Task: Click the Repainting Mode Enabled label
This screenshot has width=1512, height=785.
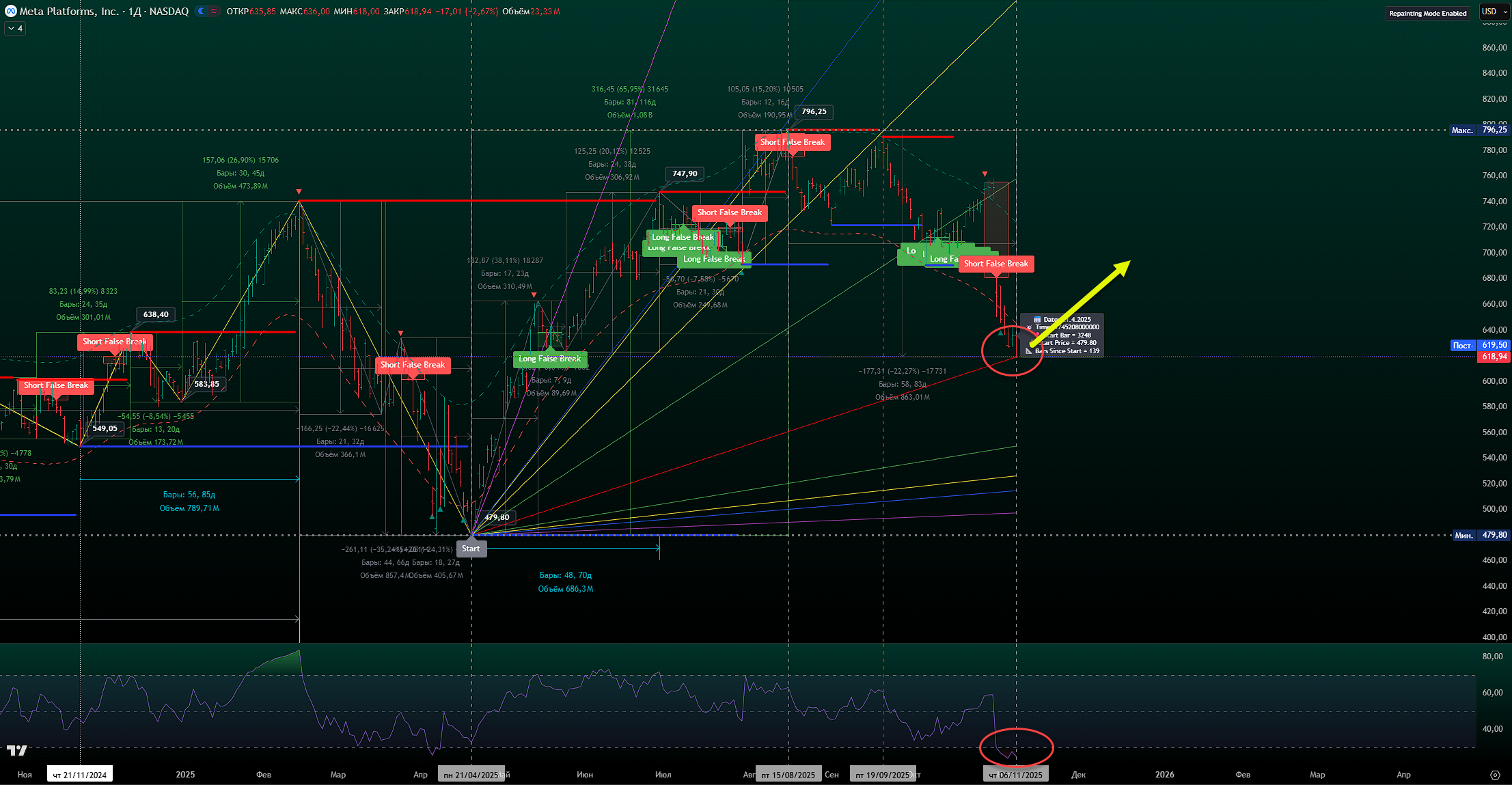Action: click(x=1427, y=14)
